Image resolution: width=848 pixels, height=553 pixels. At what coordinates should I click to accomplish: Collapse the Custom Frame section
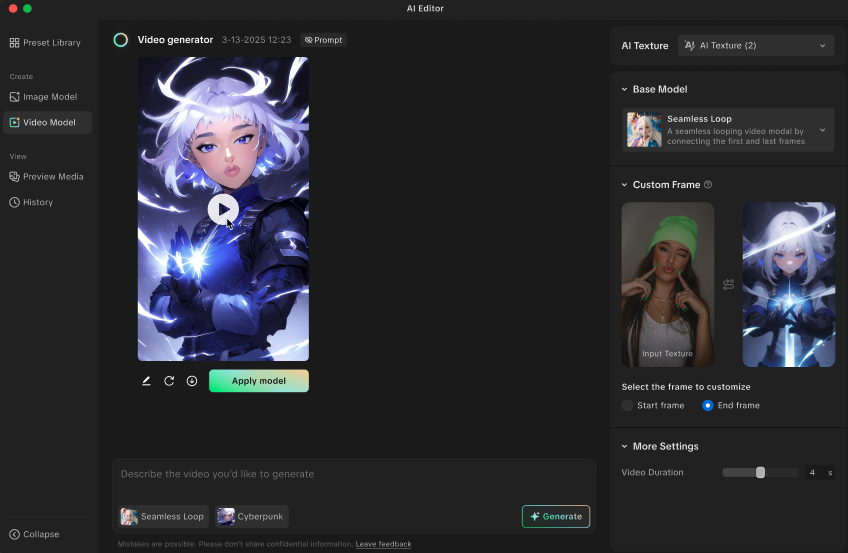625,185
